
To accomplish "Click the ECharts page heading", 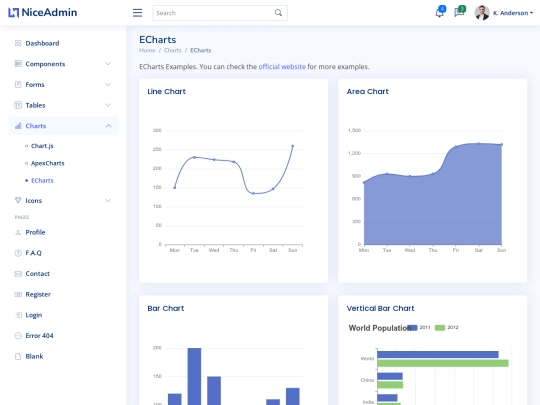I will [158, 40].
